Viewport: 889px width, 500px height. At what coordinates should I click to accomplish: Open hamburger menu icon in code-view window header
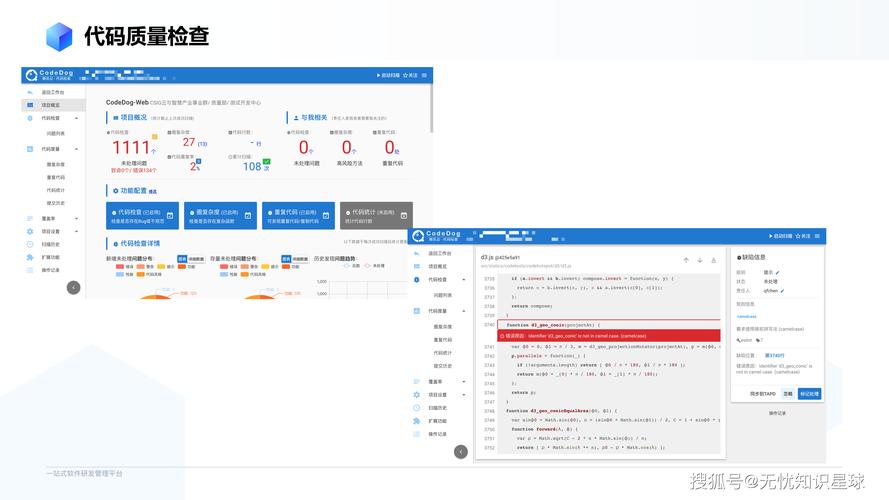coord(817,236)
